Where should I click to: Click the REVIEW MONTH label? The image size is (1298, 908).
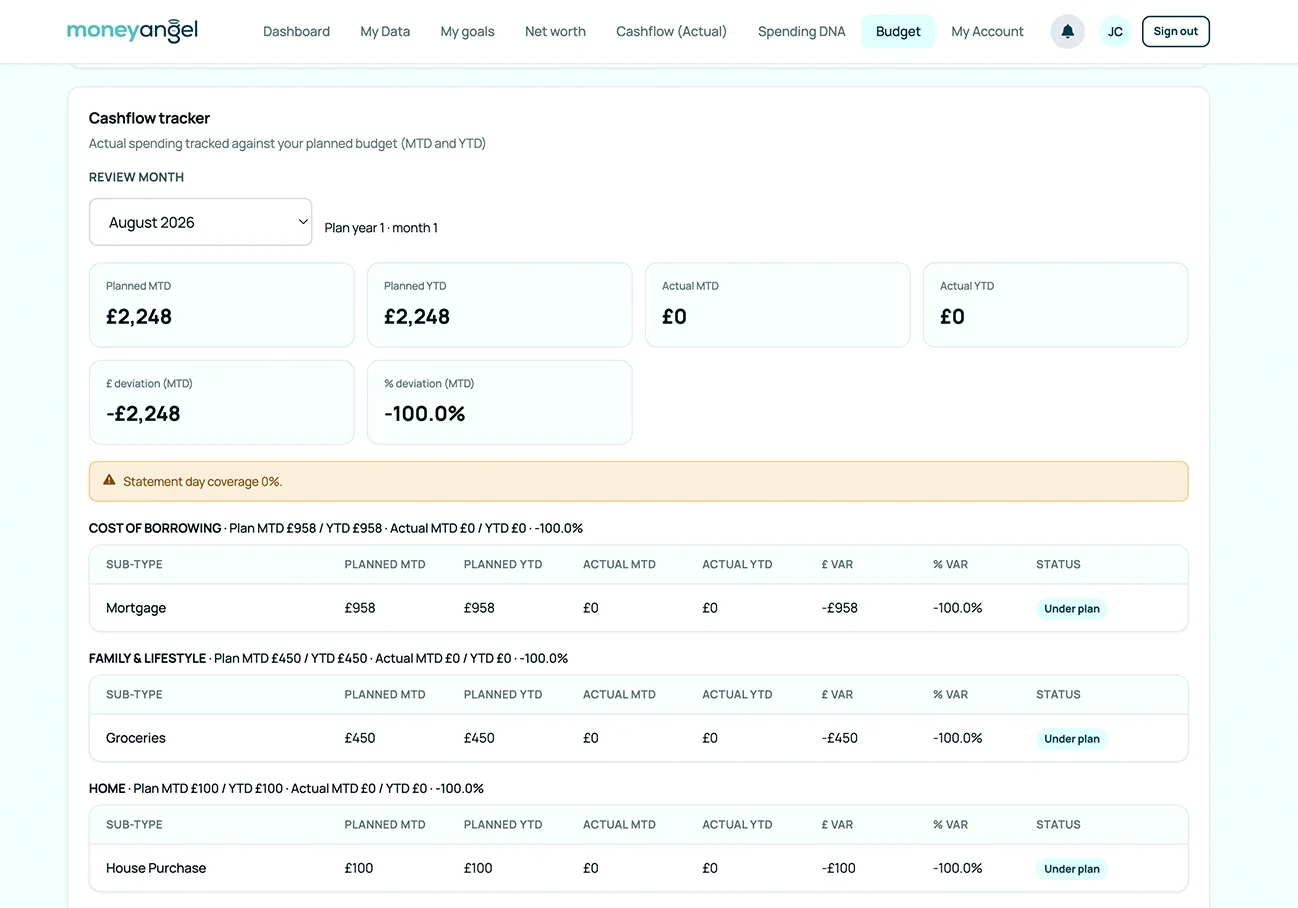pyautogui.click(x=136, y=177)
